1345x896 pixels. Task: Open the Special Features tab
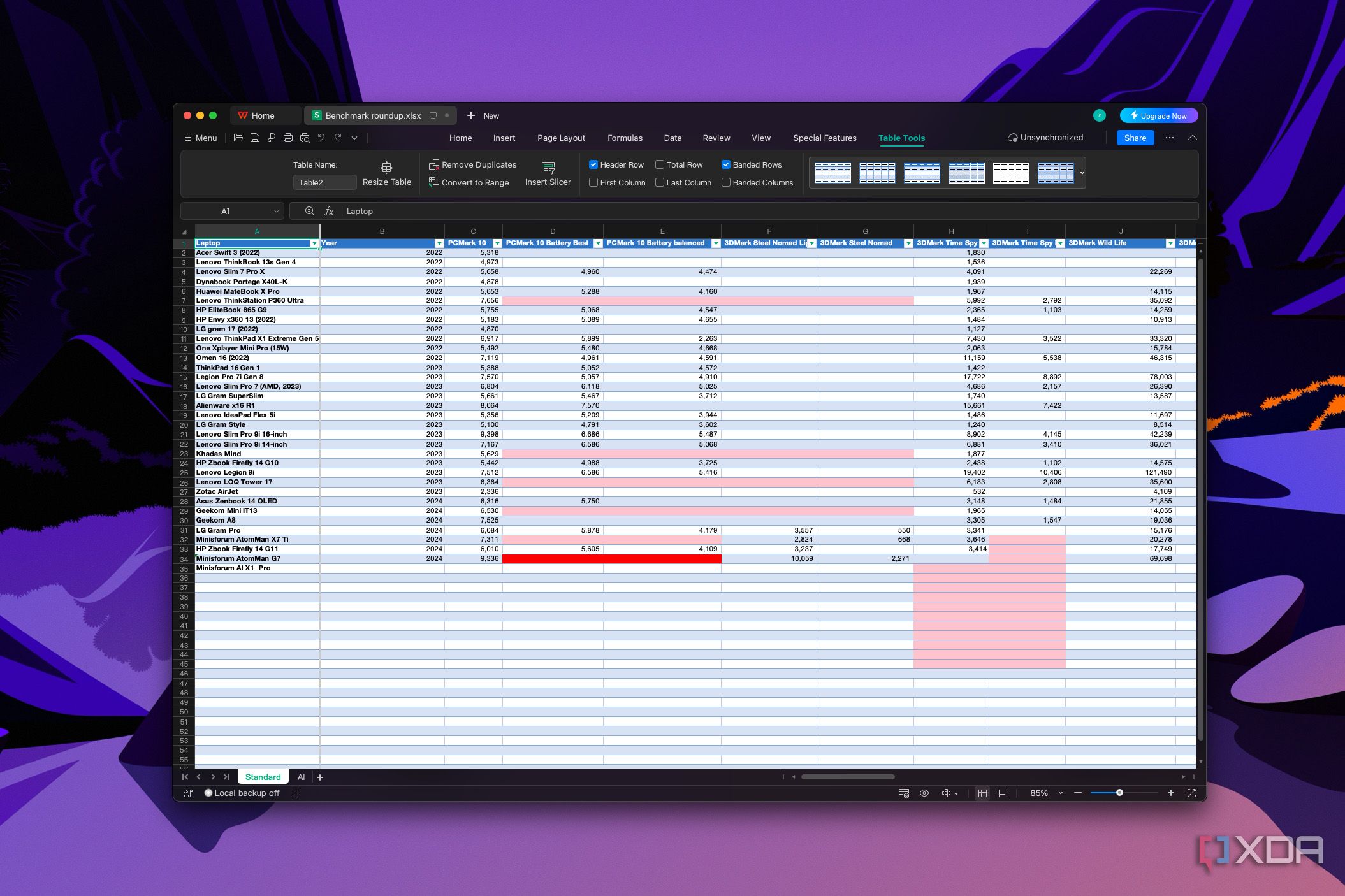pos(825,138)
